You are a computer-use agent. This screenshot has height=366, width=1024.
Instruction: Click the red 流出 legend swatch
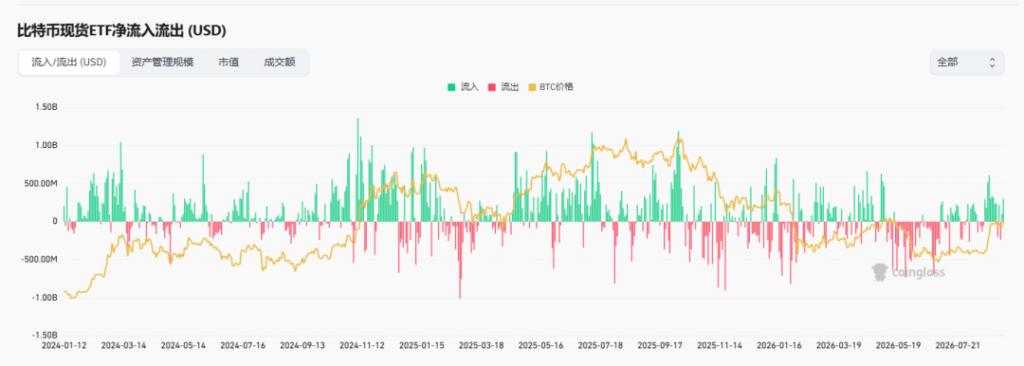pos(492,86)
